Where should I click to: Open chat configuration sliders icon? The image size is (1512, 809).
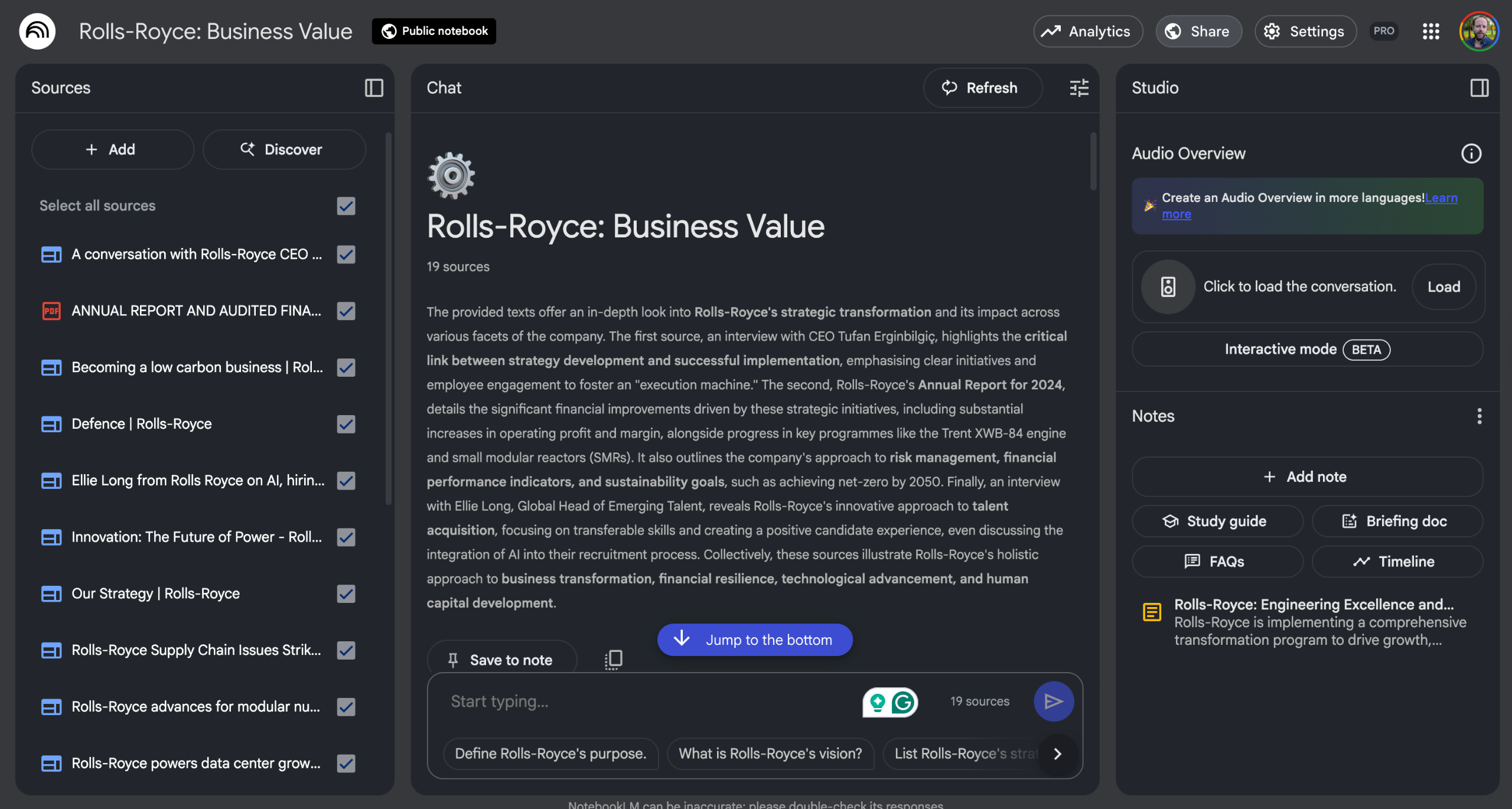click(x=1079, y=88)
